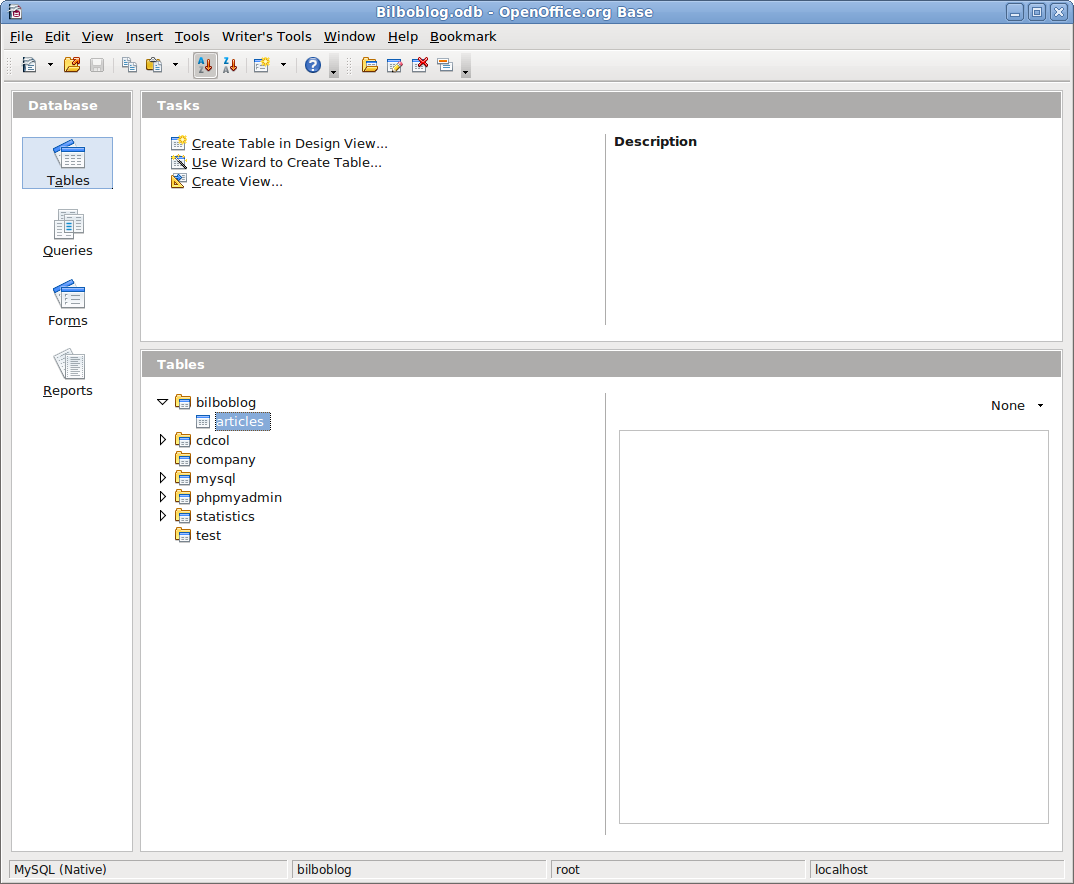Maximize the OpenOffice.org Base window
The width and height of the screenshot is (1074, 884).
pos(1037,12)
